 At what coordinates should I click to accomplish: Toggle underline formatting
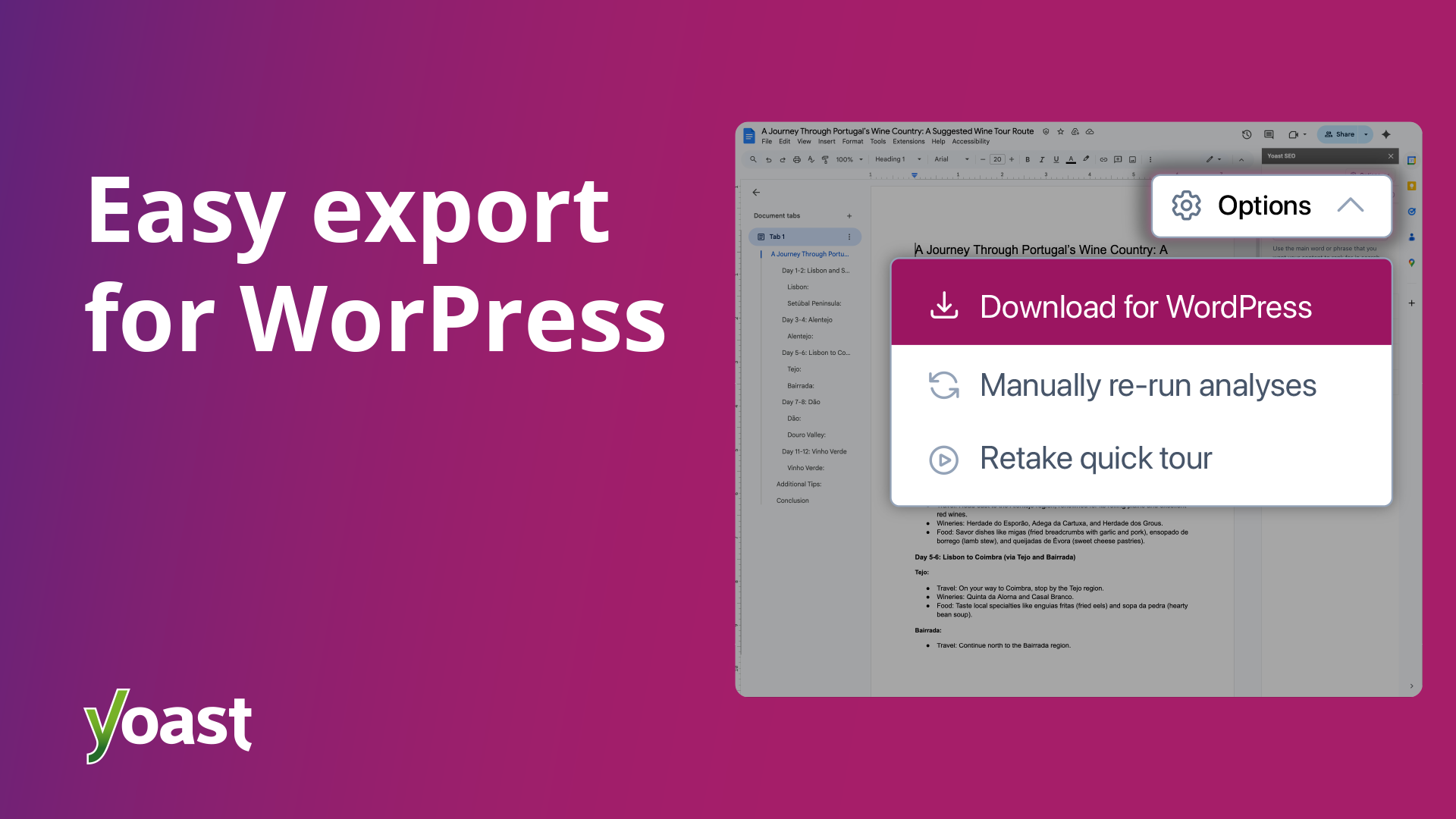point(1056,159)
